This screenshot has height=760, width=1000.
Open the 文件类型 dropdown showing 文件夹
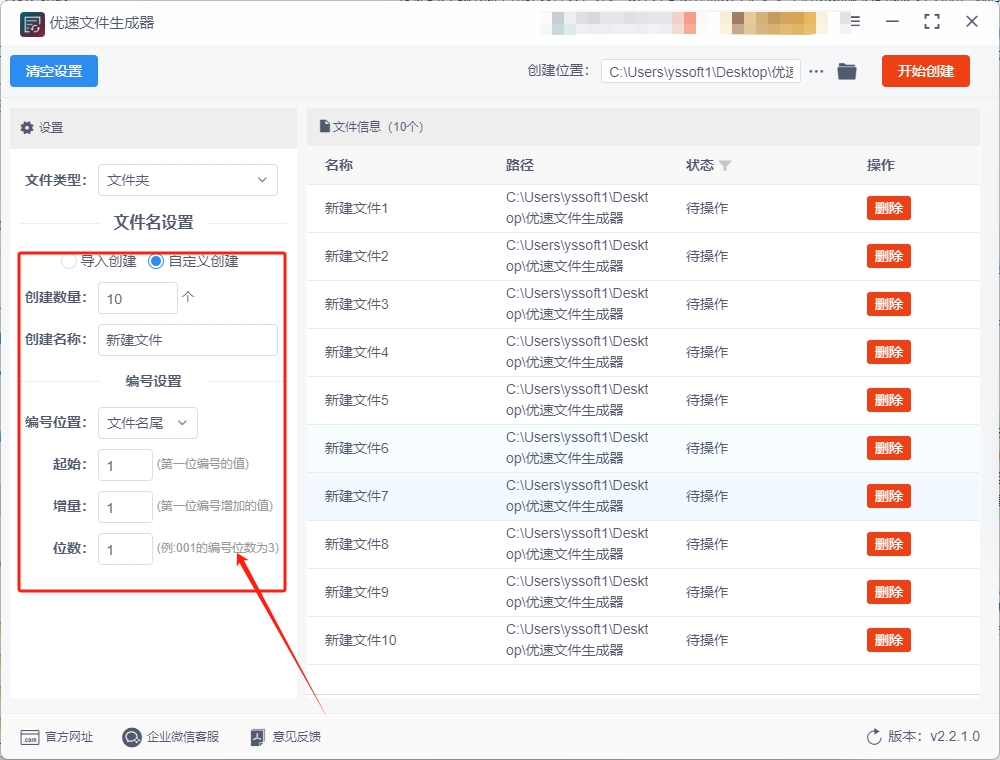[x=187, y=180]
